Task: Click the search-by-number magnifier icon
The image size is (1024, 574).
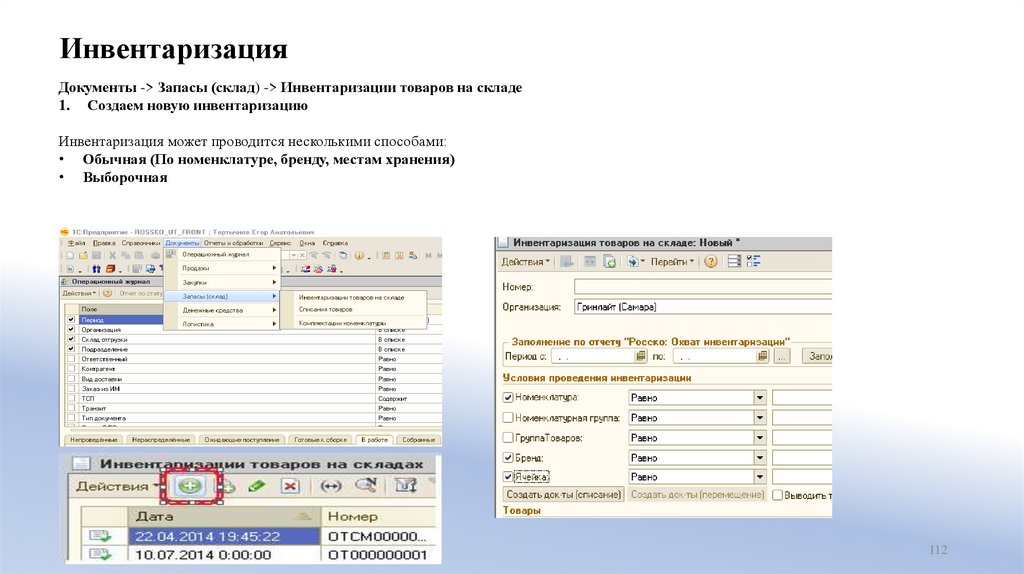Action: [366, 485]
